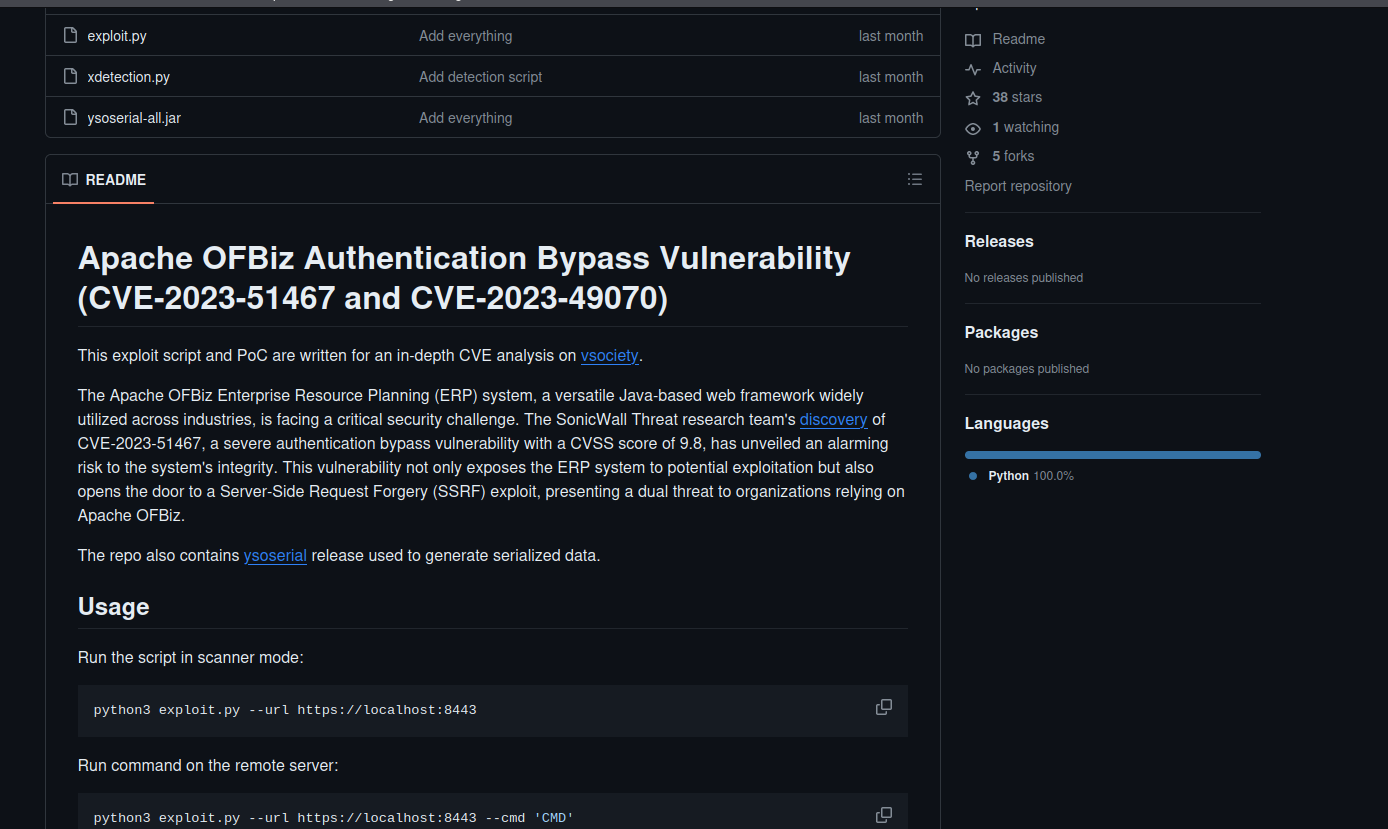Viewport: 1388px width, 829px height.
Task: Click the file icon beside ysoserial-all.jar
Action: (70, 118)
